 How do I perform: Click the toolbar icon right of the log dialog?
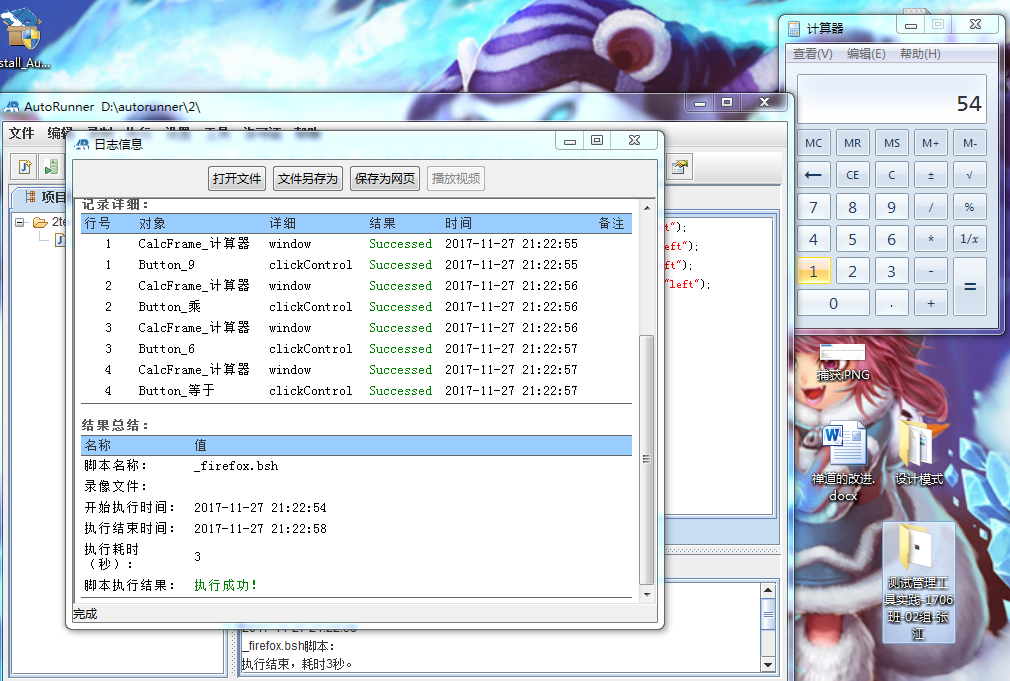pos(680,168)
